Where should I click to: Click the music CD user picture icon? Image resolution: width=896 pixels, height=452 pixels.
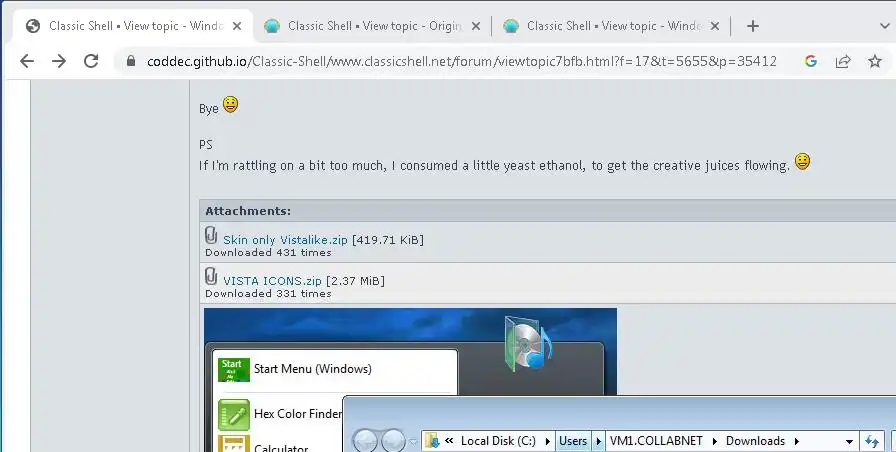pos(527,345)
